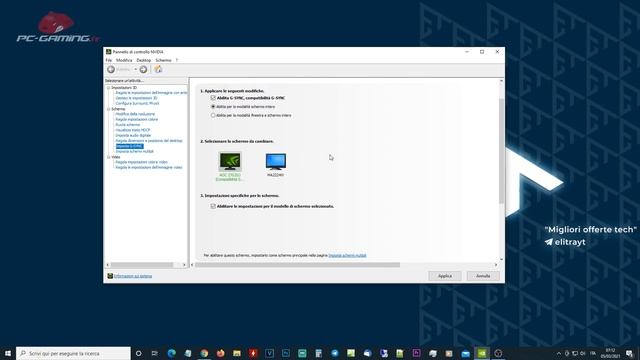Open Imposta schermi multipli in the tree
The width and height of the screenshot is (640, 360).
[x=135, y=151]
